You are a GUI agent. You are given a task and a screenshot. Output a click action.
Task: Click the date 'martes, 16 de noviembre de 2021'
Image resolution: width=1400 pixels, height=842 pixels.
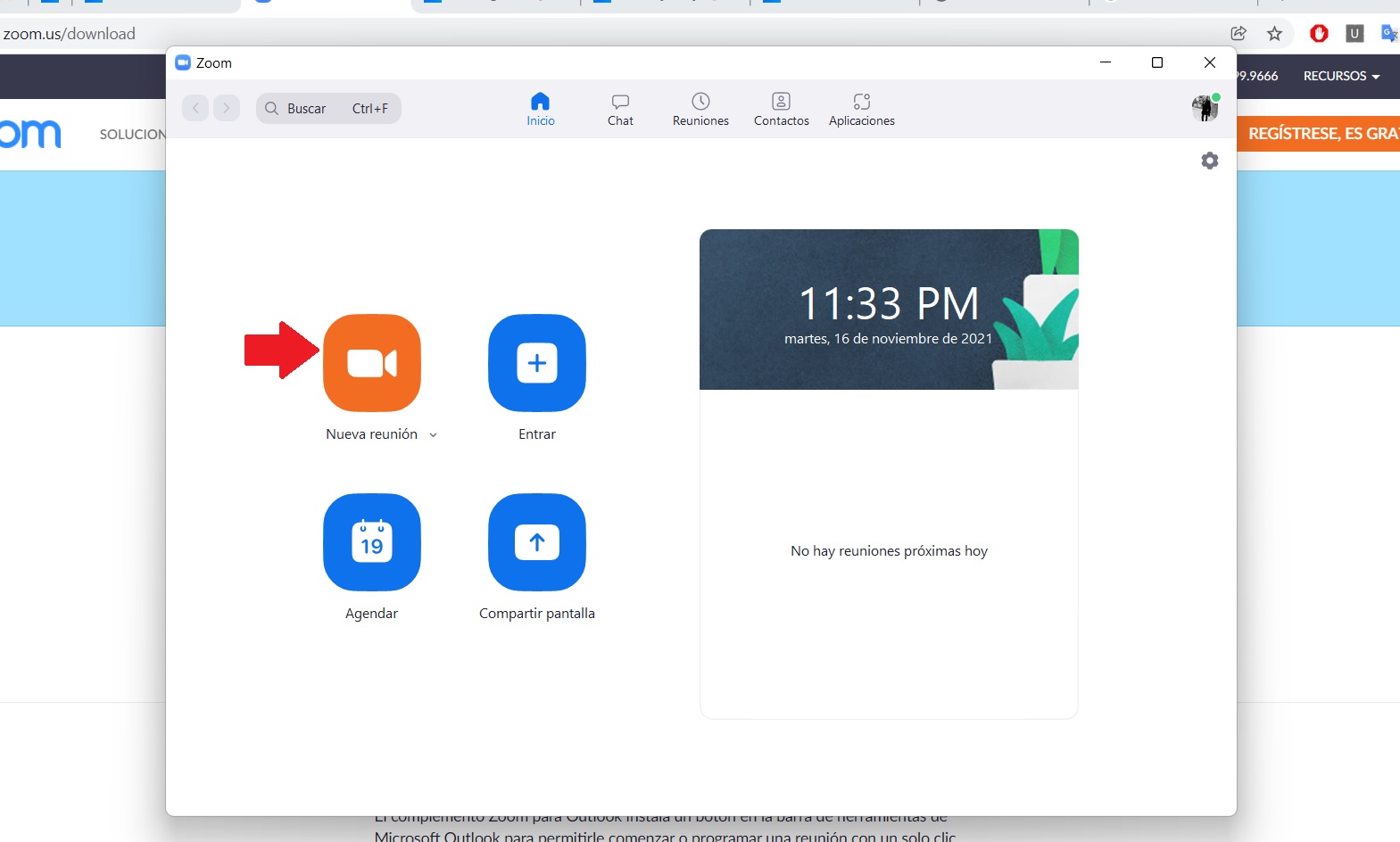pos(889,339)
